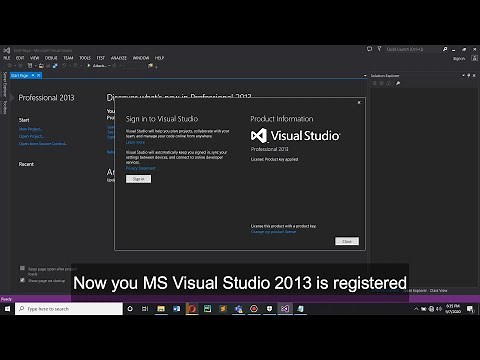The height and width of the screenshot is (360, 480).
Task: Click Change my product license link
Action: pyautogui.click(x=273, y=232)
